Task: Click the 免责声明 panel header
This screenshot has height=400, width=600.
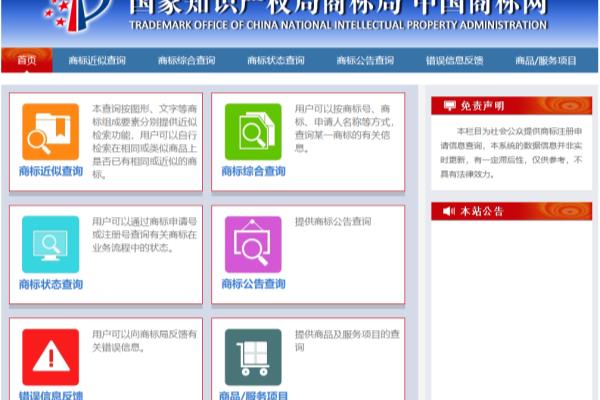Action: [512, 106]
